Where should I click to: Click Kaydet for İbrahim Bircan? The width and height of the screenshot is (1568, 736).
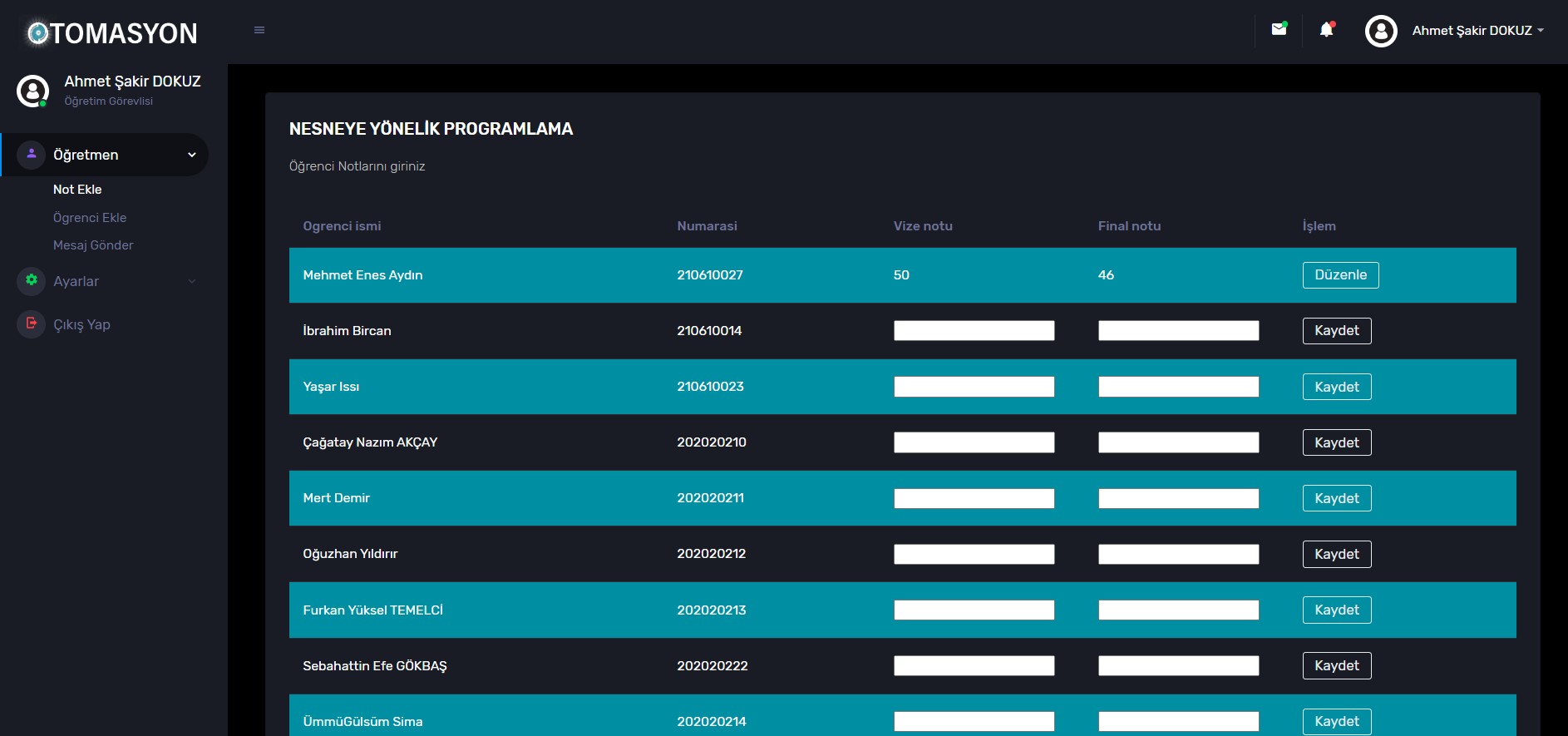tap(1337, 331)
